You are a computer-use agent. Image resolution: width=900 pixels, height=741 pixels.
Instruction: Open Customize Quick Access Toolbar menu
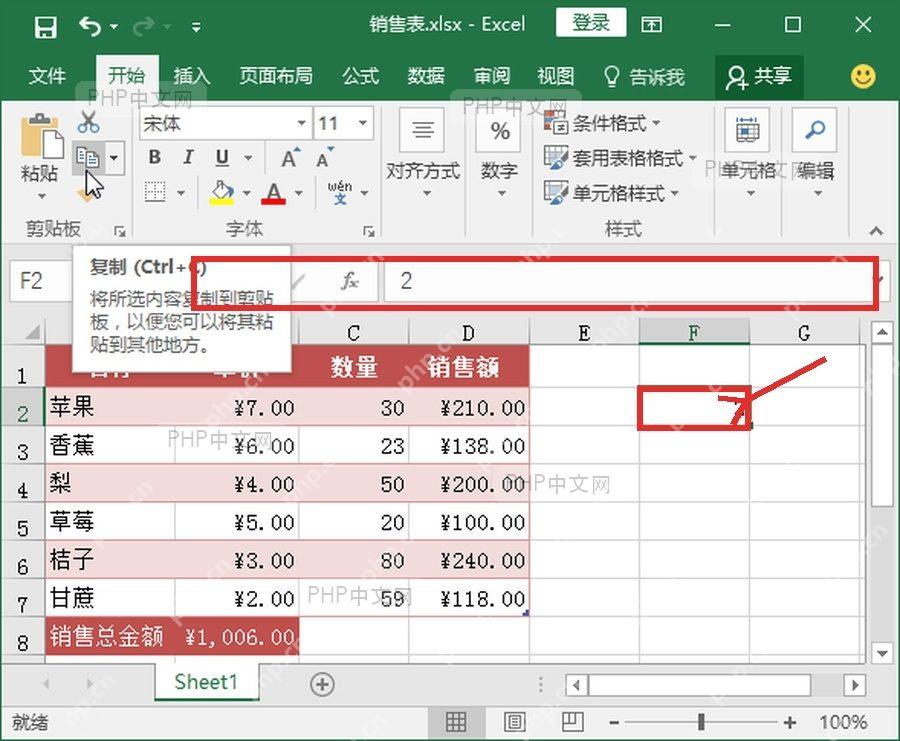pyautogui.click(x=196, y=27)
